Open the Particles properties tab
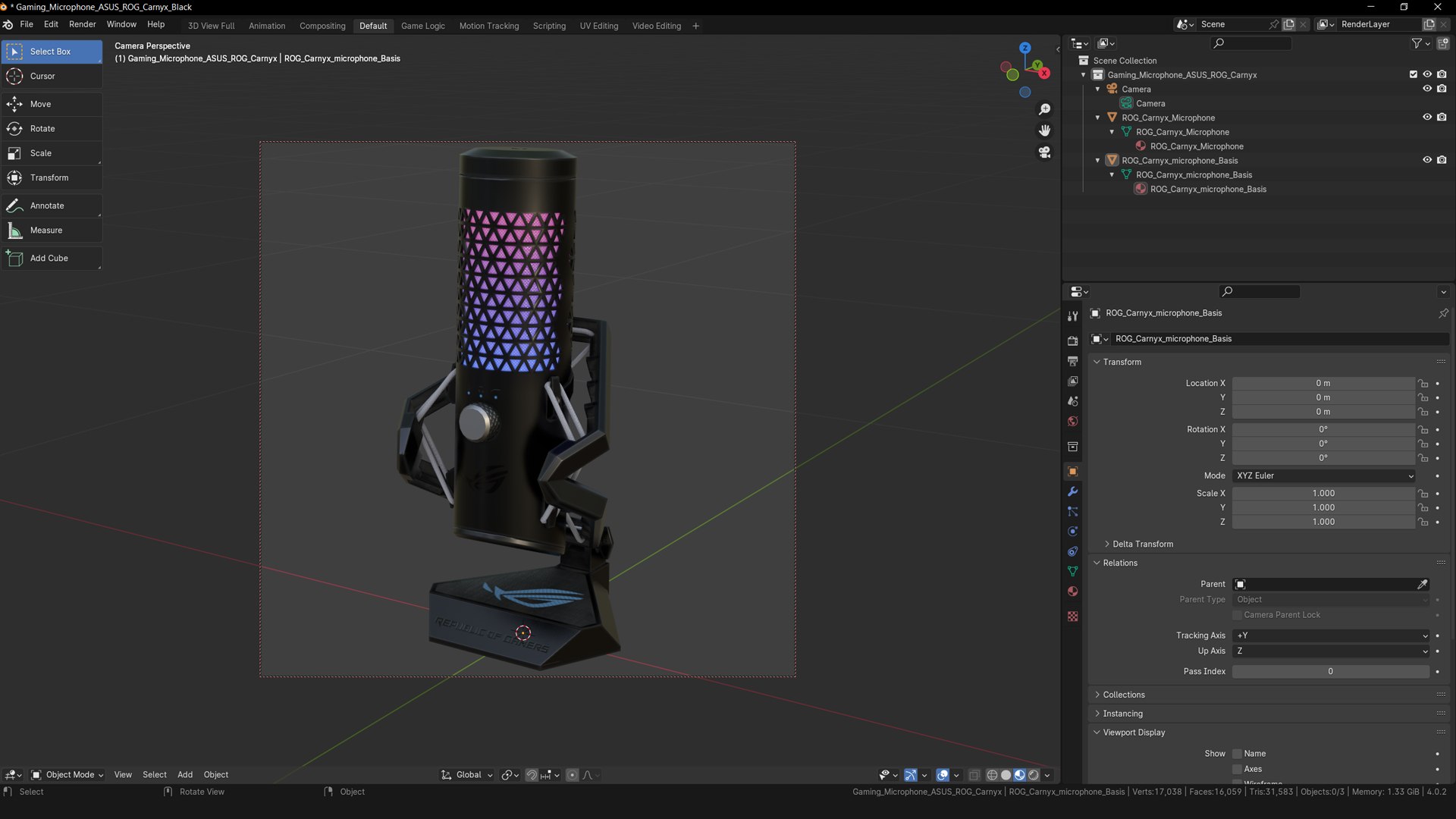Screen dimensions: 1456x819 click(x=1072, y=512)
